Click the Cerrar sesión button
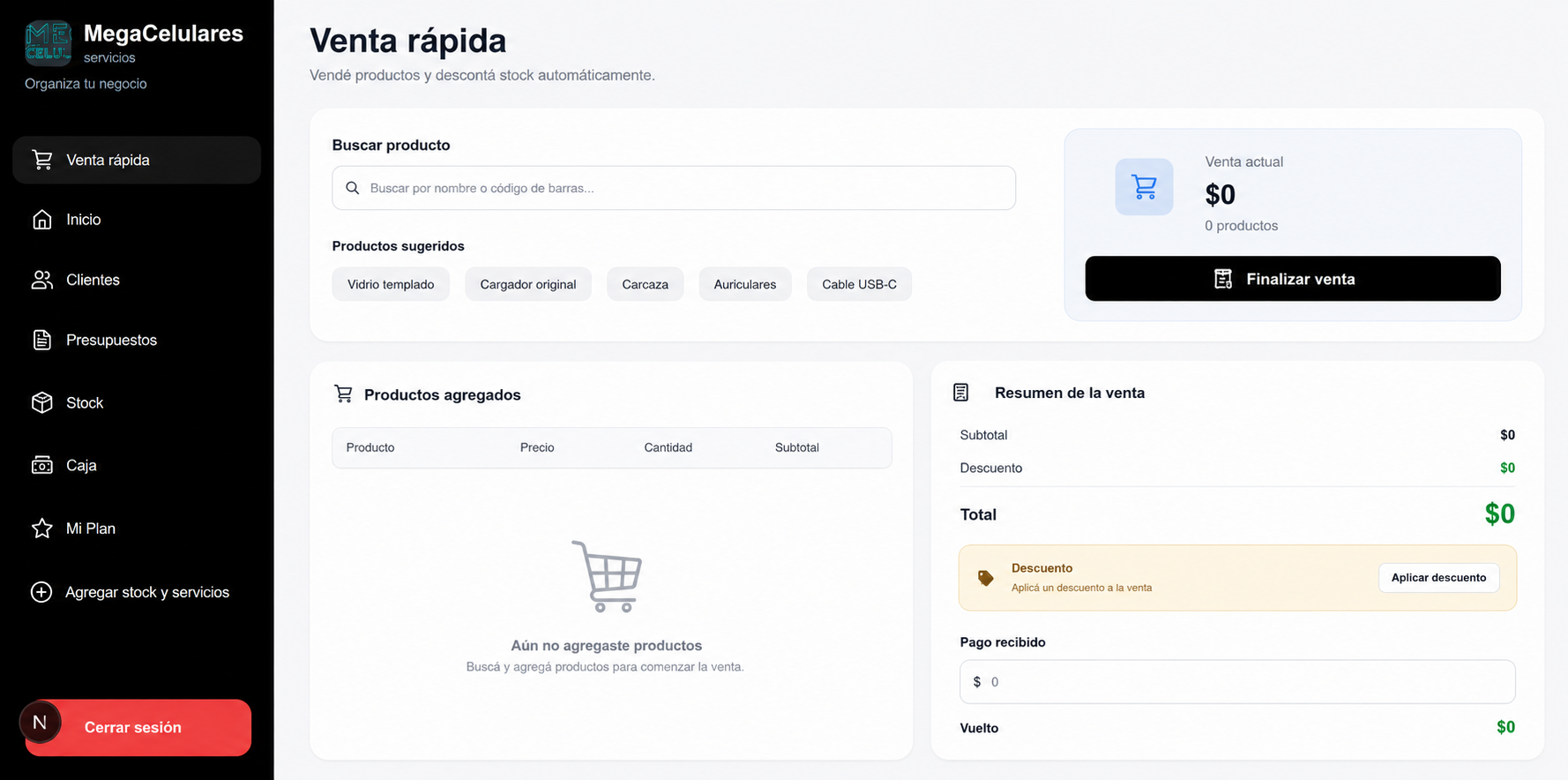Screen dimensions: 1568x780 [138, 728]
